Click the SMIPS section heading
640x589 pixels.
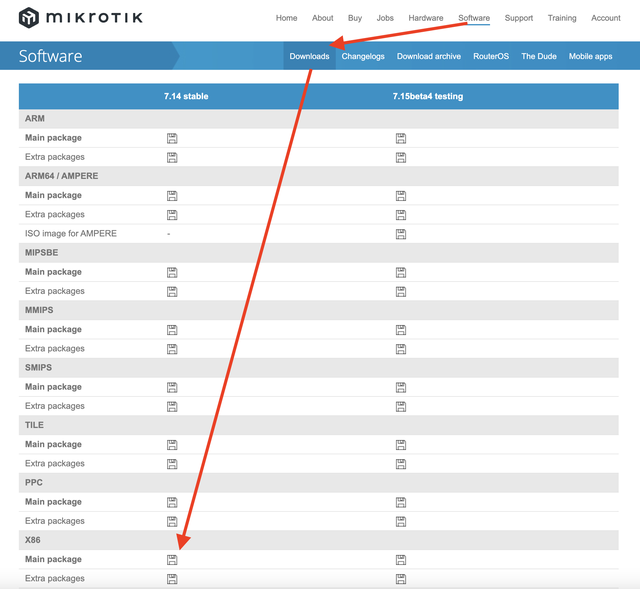click(x=38, y=367)
